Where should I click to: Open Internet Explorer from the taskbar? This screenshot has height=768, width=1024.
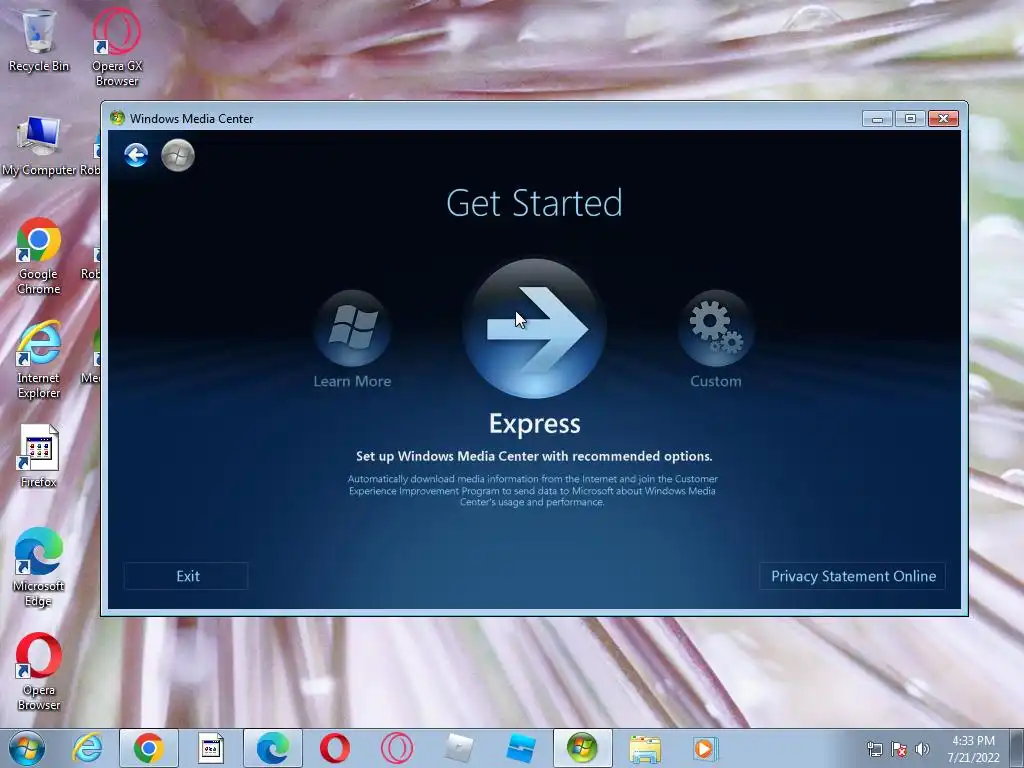point(88,748)
